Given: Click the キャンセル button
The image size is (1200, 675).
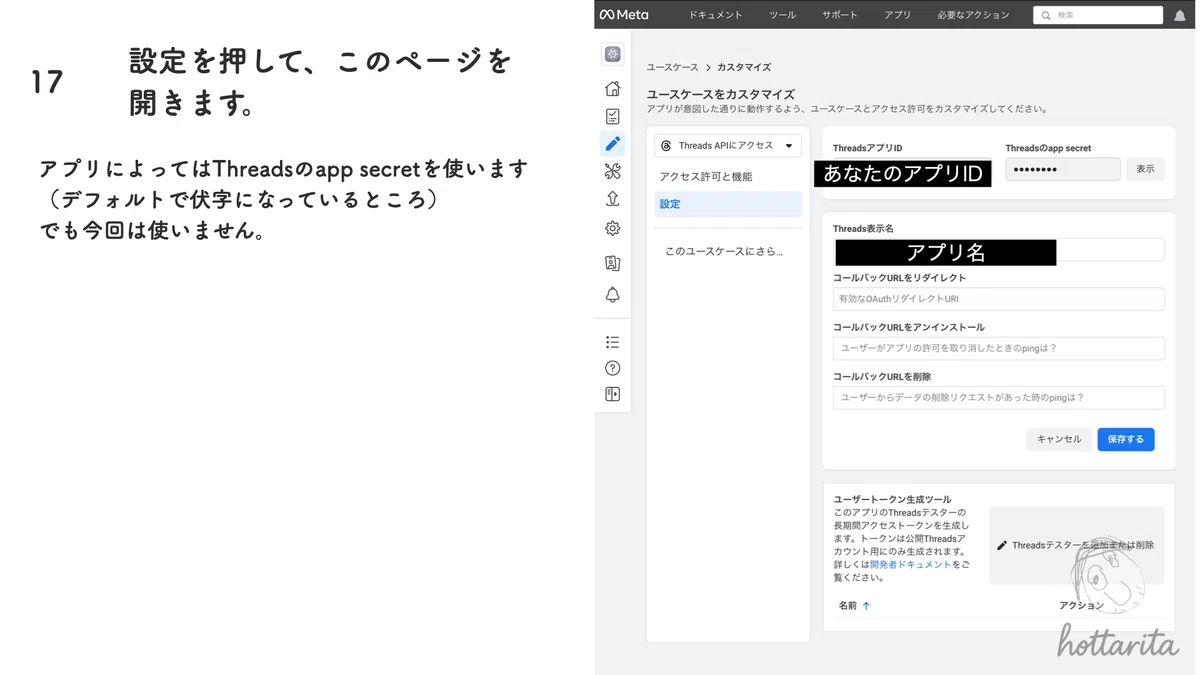Looking at the screenshot, I should coord(1059,439).
